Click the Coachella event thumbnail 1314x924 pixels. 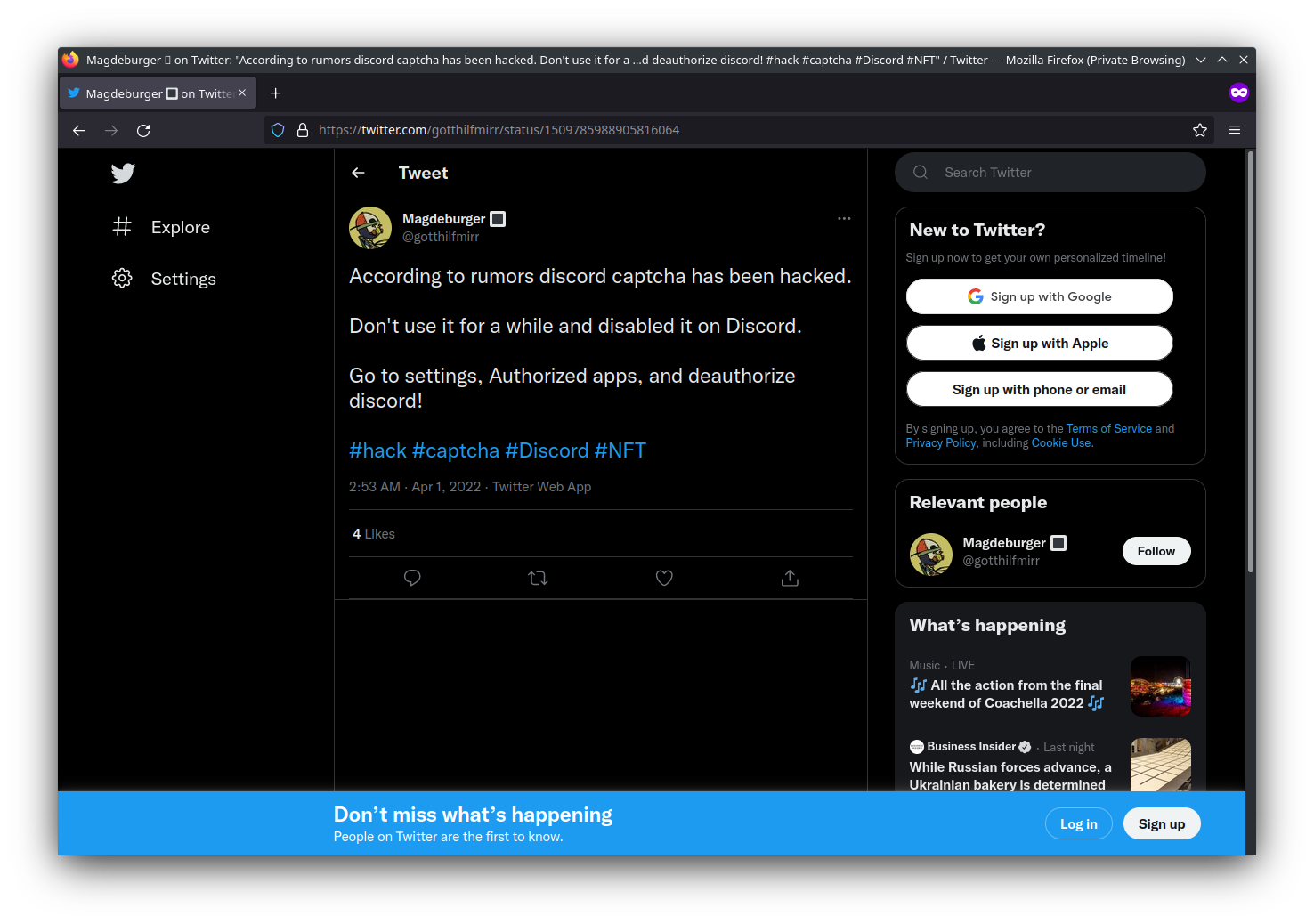pyautogui.click(x=1161, y=686)
